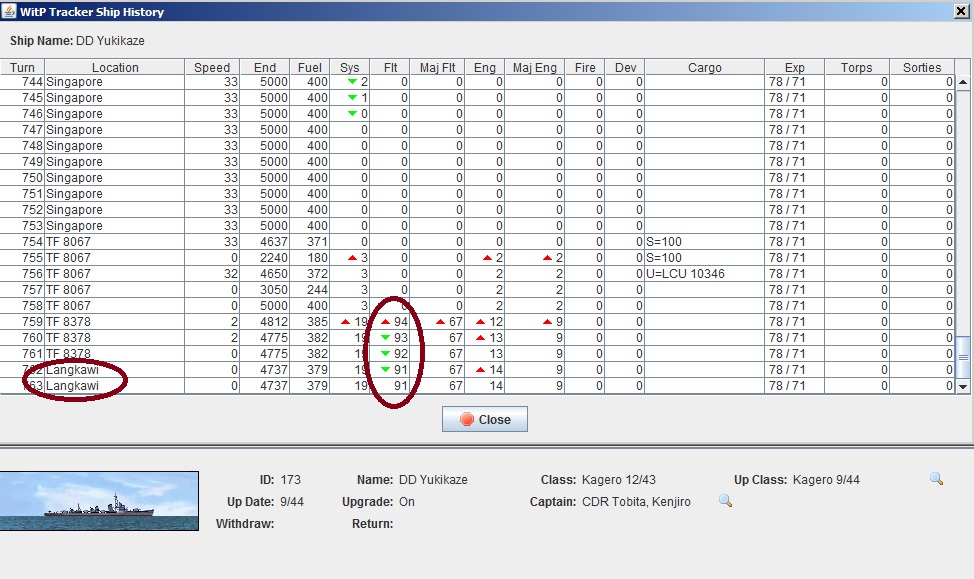This screenshot has width=974, height=579.
Task: Select the turn 753 Singapore row
Action: (x=477, y=226)
